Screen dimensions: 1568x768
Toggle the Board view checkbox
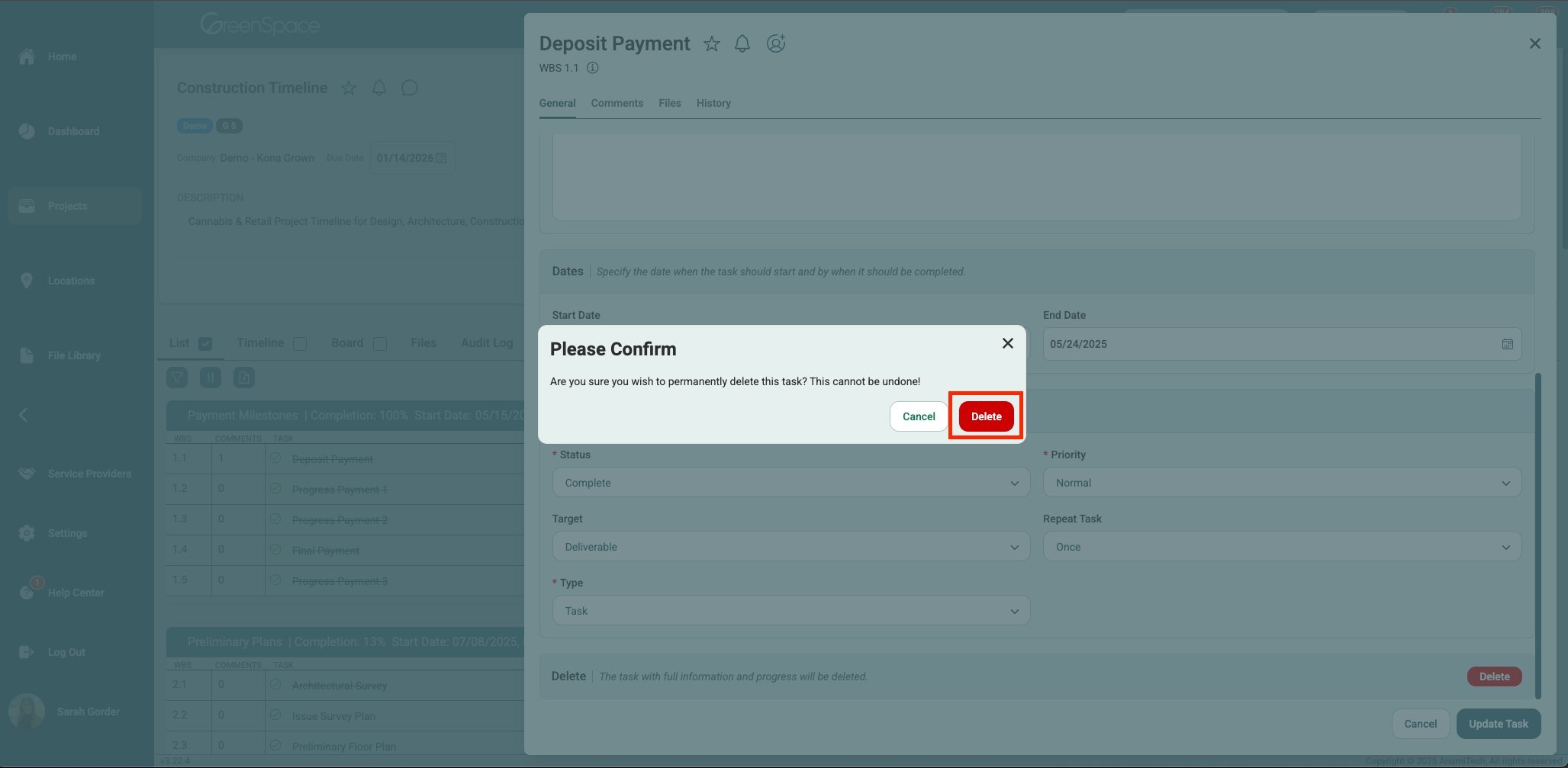(380, 344)
